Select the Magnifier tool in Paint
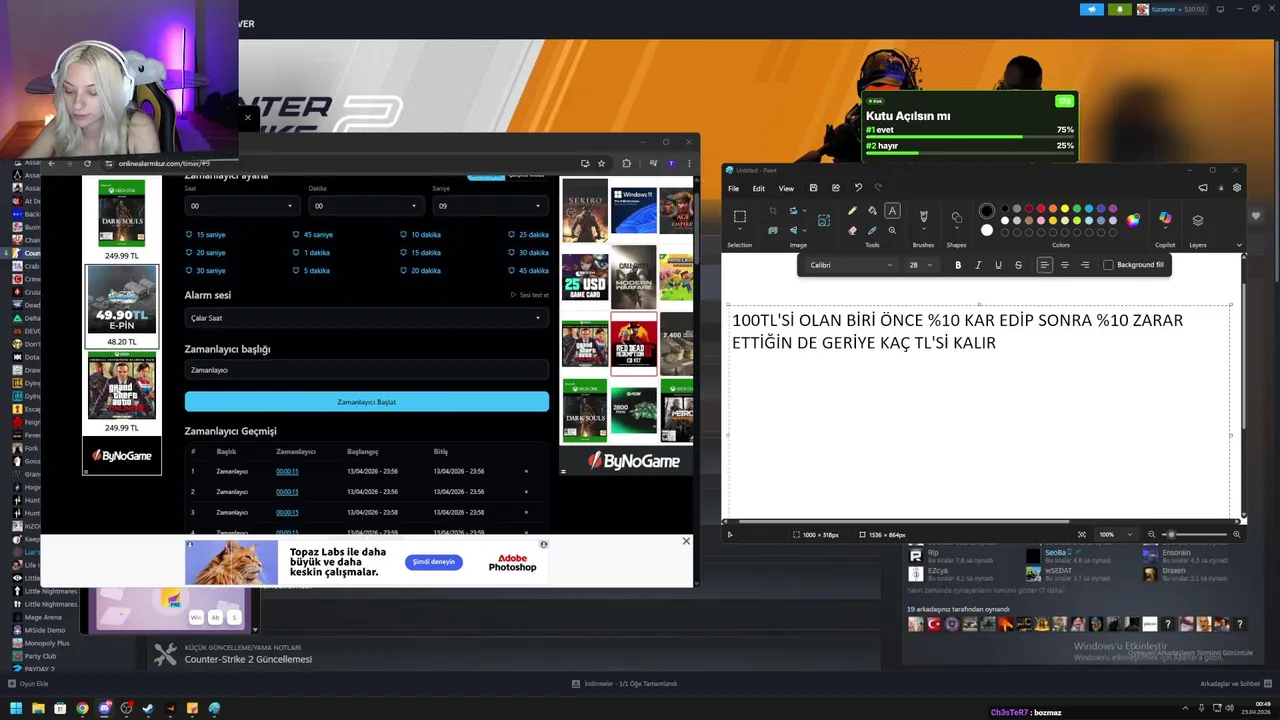The height and width of the screenshot is (720, 1280). click(892, 230)
